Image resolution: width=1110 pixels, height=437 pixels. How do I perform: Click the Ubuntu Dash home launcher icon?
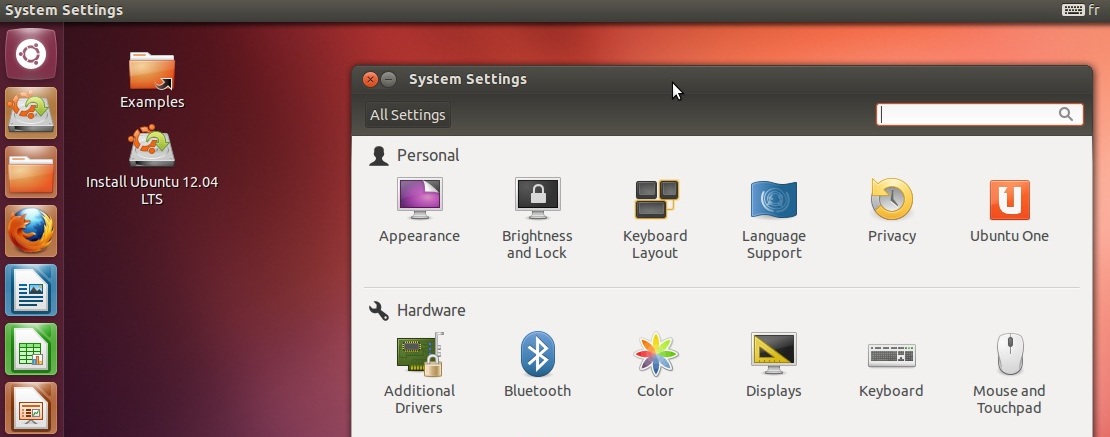(x=30, y=54)
